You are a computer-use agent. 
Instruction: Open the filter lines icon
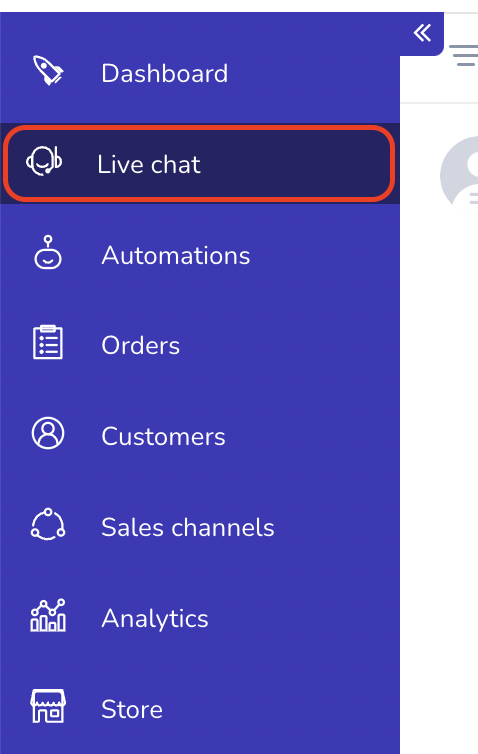[x=464, y=55]
